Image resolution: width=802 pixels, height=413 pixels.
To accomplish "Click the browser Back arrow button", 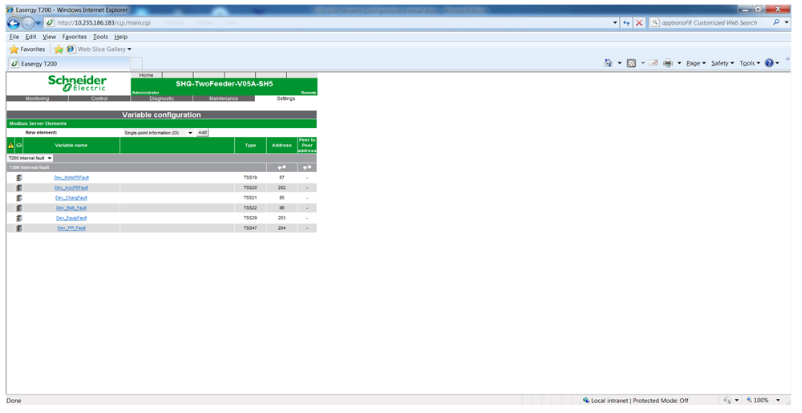I will point(13,23).
